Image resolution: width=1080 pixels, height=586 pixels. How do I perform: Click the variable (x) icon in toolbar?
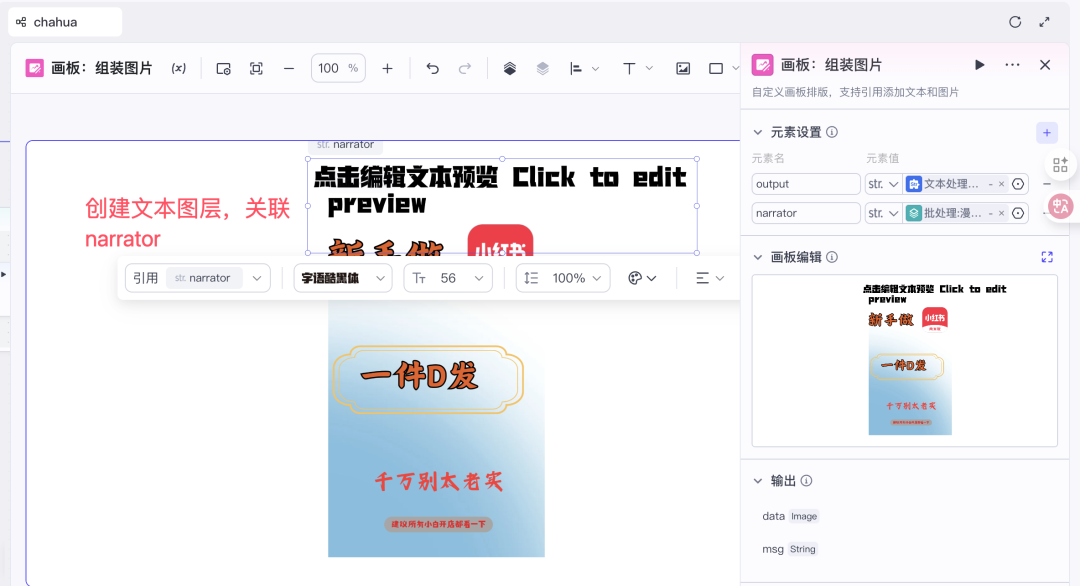pos(179,68)
